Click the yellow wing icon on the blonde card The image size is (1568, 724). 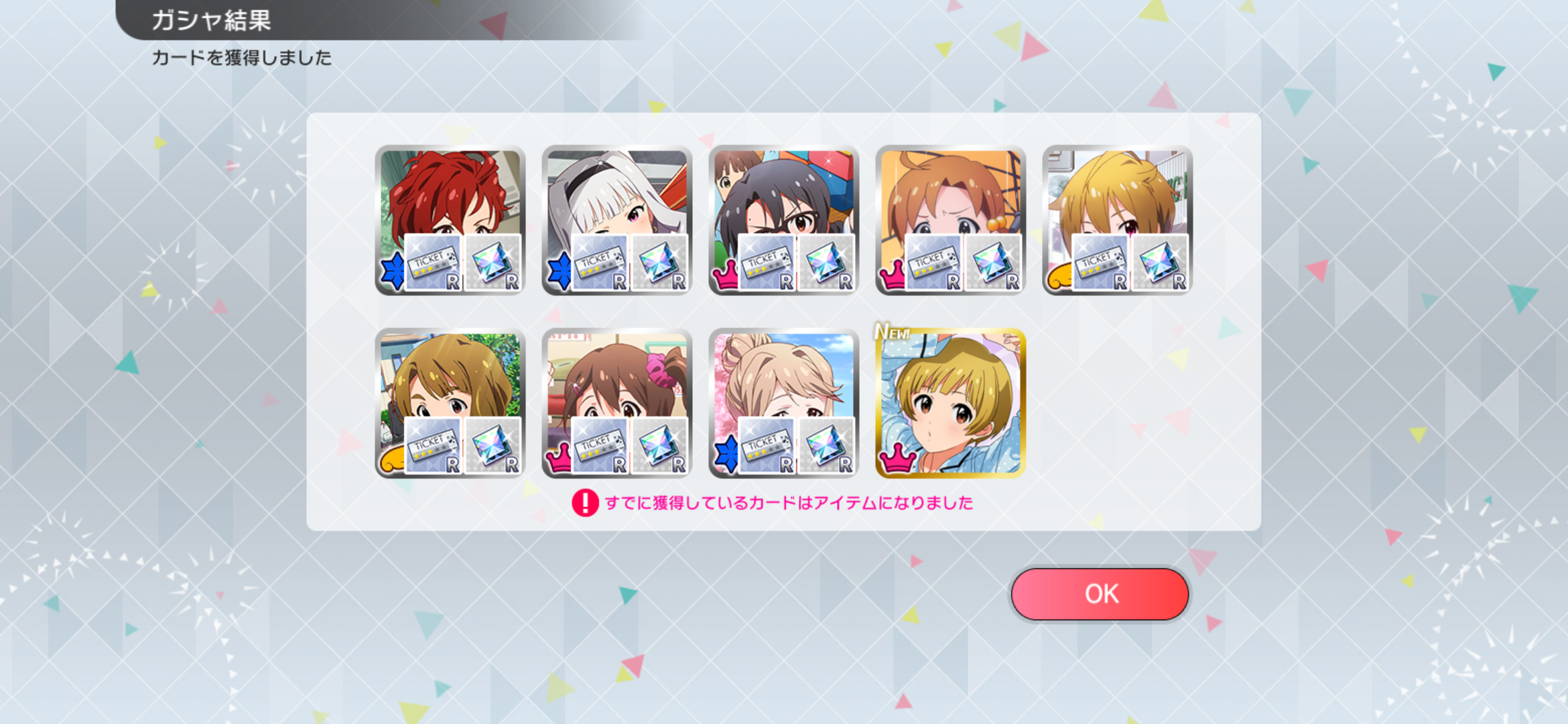[x=1059, y=278]
